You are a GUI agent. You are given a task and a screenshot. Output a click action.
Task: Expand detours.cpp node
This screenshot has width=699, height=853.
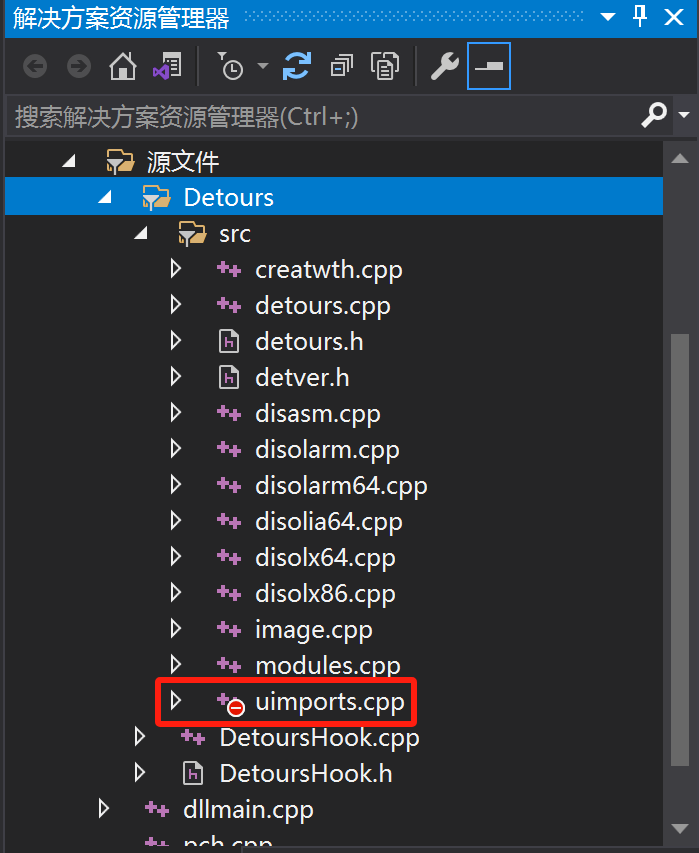[176, 305]
